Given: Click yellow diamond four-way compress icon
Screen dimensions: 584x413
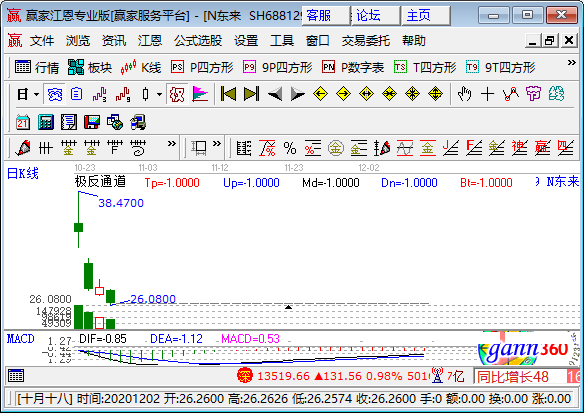Looking at the screenshot, I should point(412,94).
